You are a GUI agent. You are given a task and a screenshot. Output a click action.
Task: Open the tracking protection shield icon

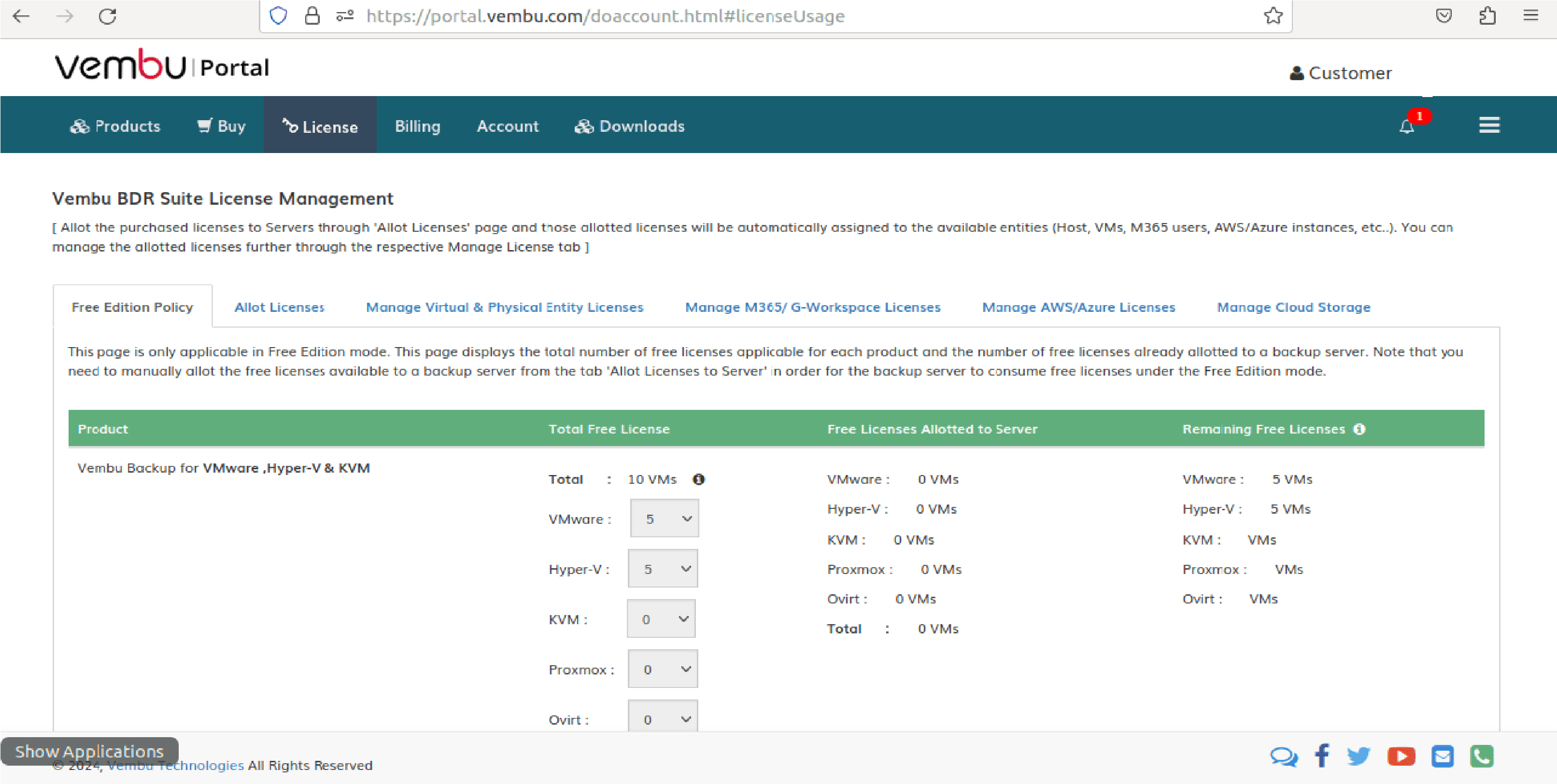pos(278,16)
